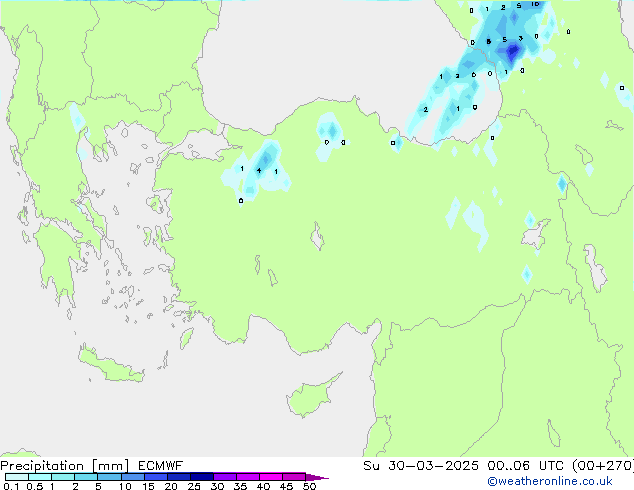Pick the 15–20 mm legend color swatch
The width and height of the screenshot is (634, 490).
[x=155, y=477]
